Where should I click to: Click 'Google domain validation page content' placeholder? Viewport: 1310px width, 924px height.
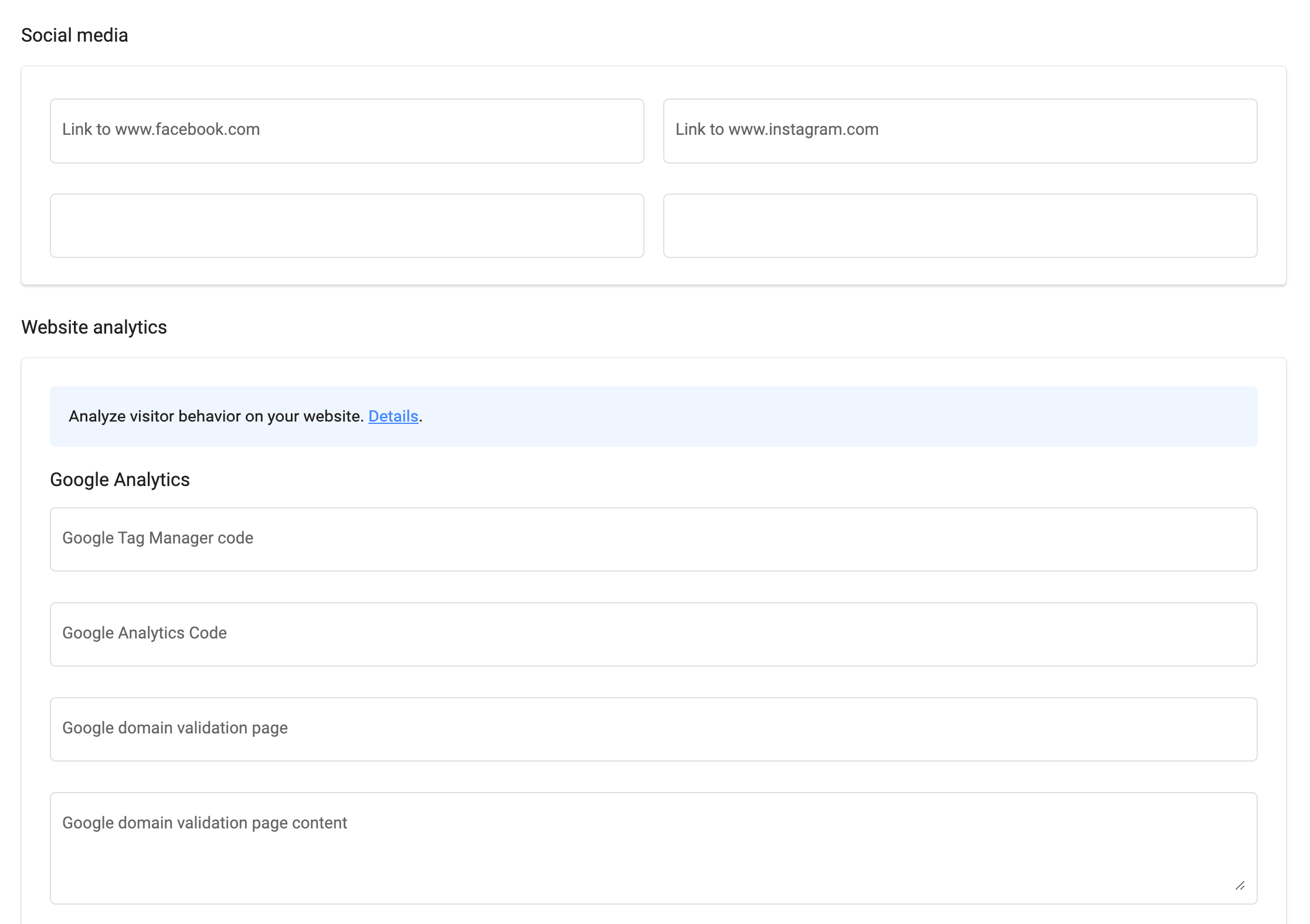204,823
